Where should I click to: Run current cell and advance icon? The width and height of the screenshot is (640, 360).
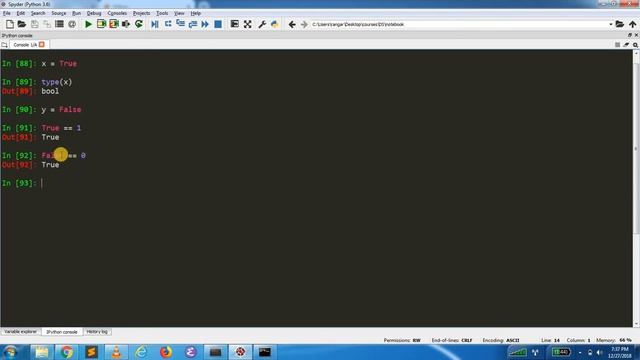(x=113, y=24)
